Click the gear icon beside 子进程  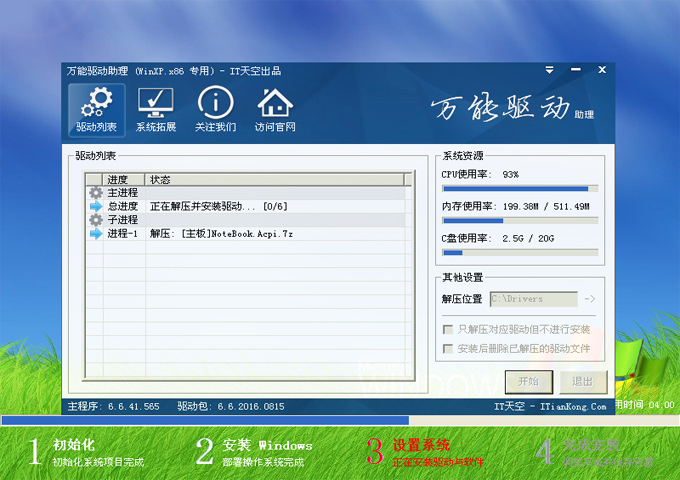coord(95,220)
